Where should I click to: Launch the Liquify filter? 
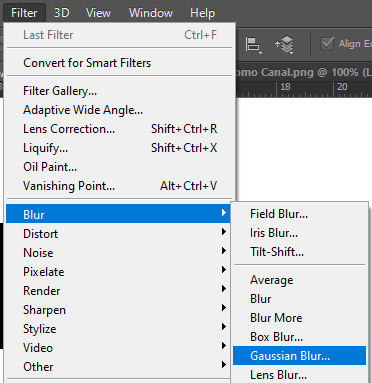119,148
